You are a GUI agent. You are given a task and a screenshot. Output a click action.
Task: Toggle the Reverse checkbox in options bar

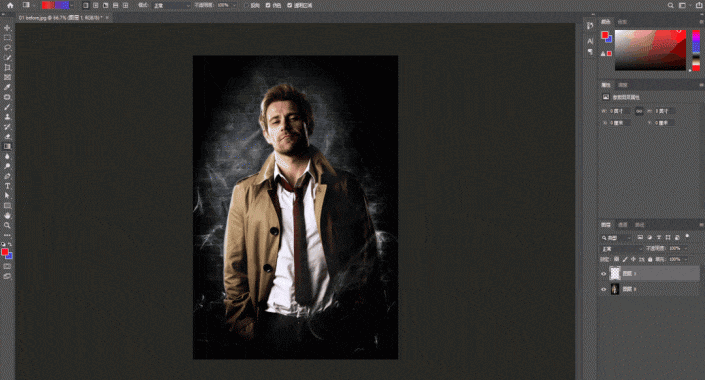(x=247, y=5)
